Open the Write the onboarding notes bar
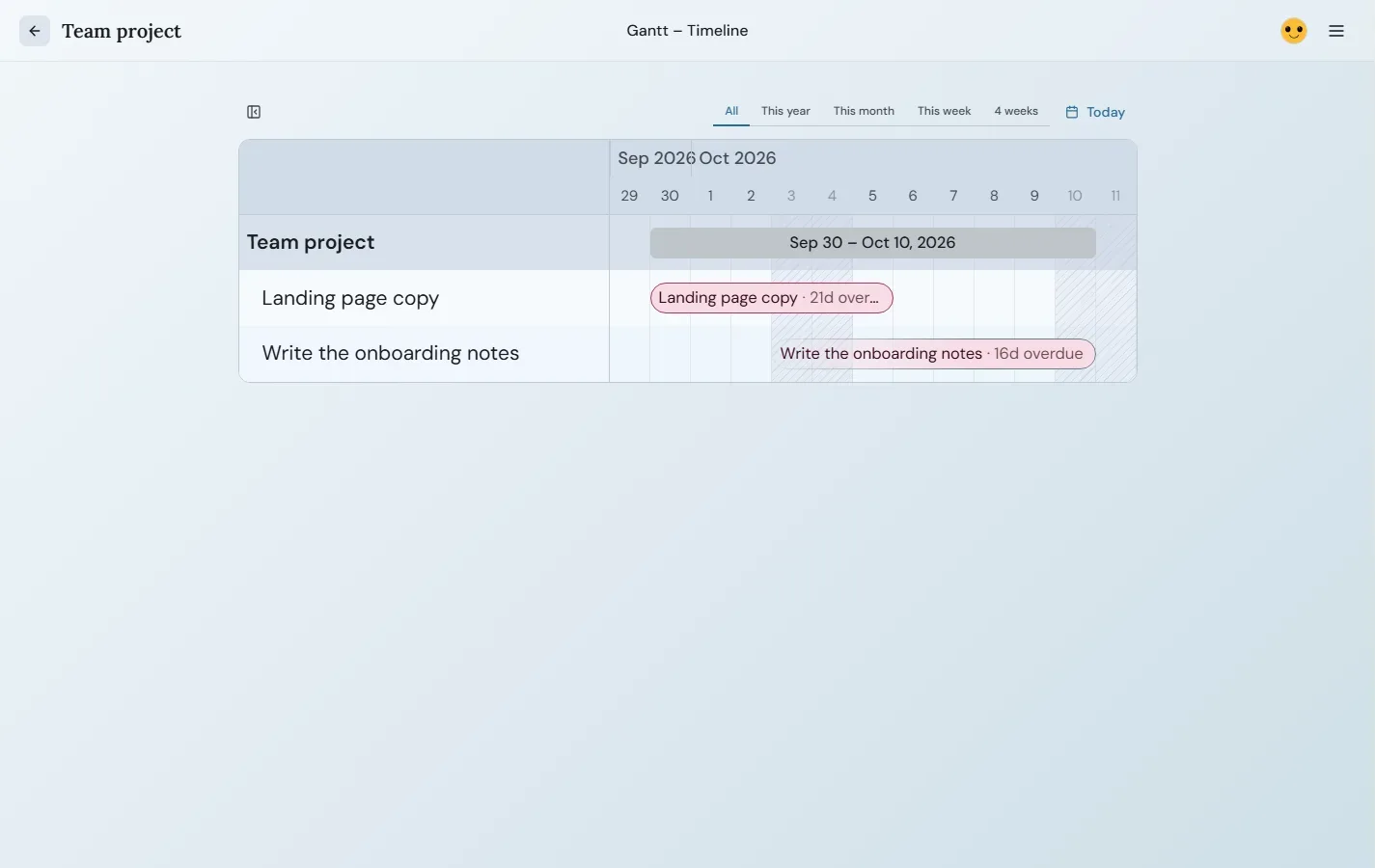This screenshot has height=868, width=1375. click(933, 354)
